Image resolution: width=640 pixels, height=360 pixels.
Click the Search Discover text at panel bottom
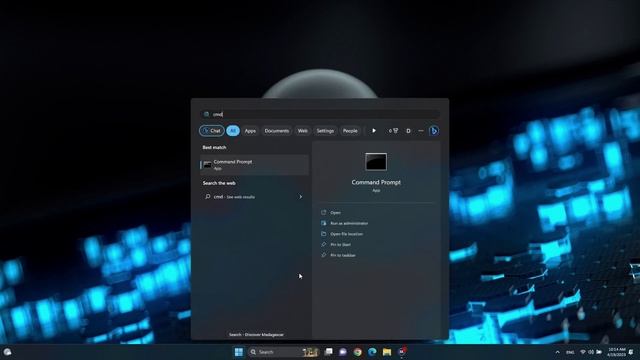pos(256,335)
